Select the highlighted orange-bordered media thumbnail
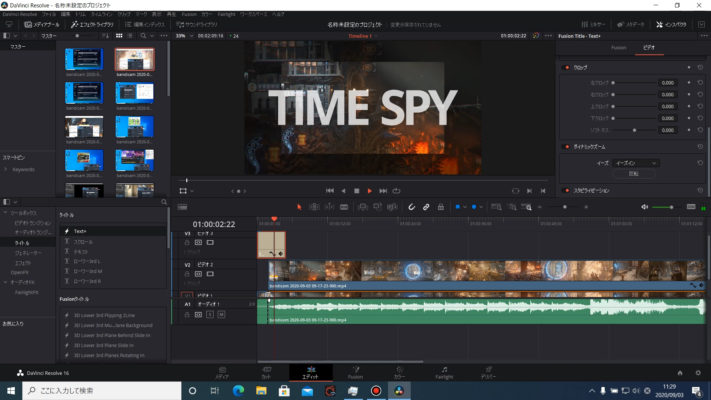This screenshot has width=711, height=400. pyautogui.click(x=135, y=59)
